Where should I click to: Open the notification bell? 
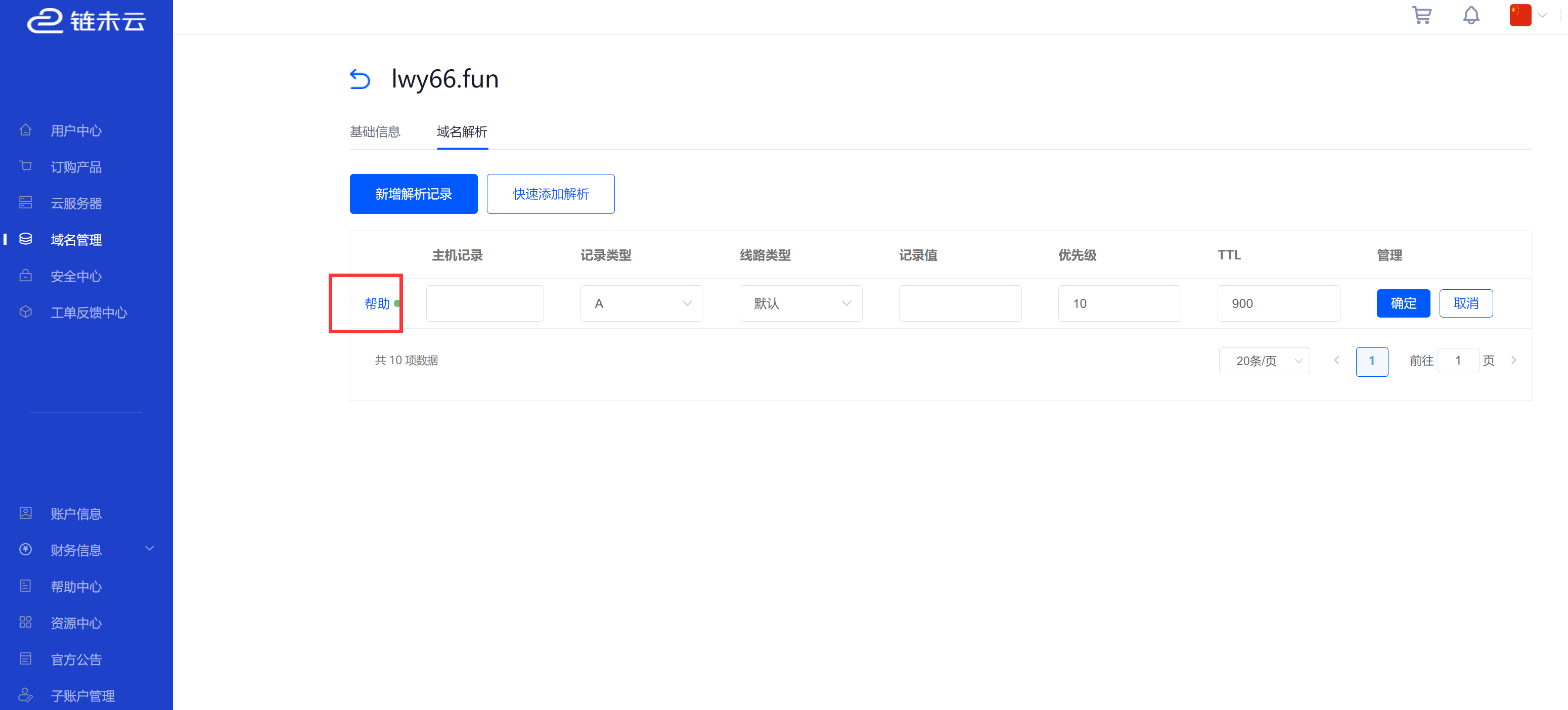[x=1470, y=15]
